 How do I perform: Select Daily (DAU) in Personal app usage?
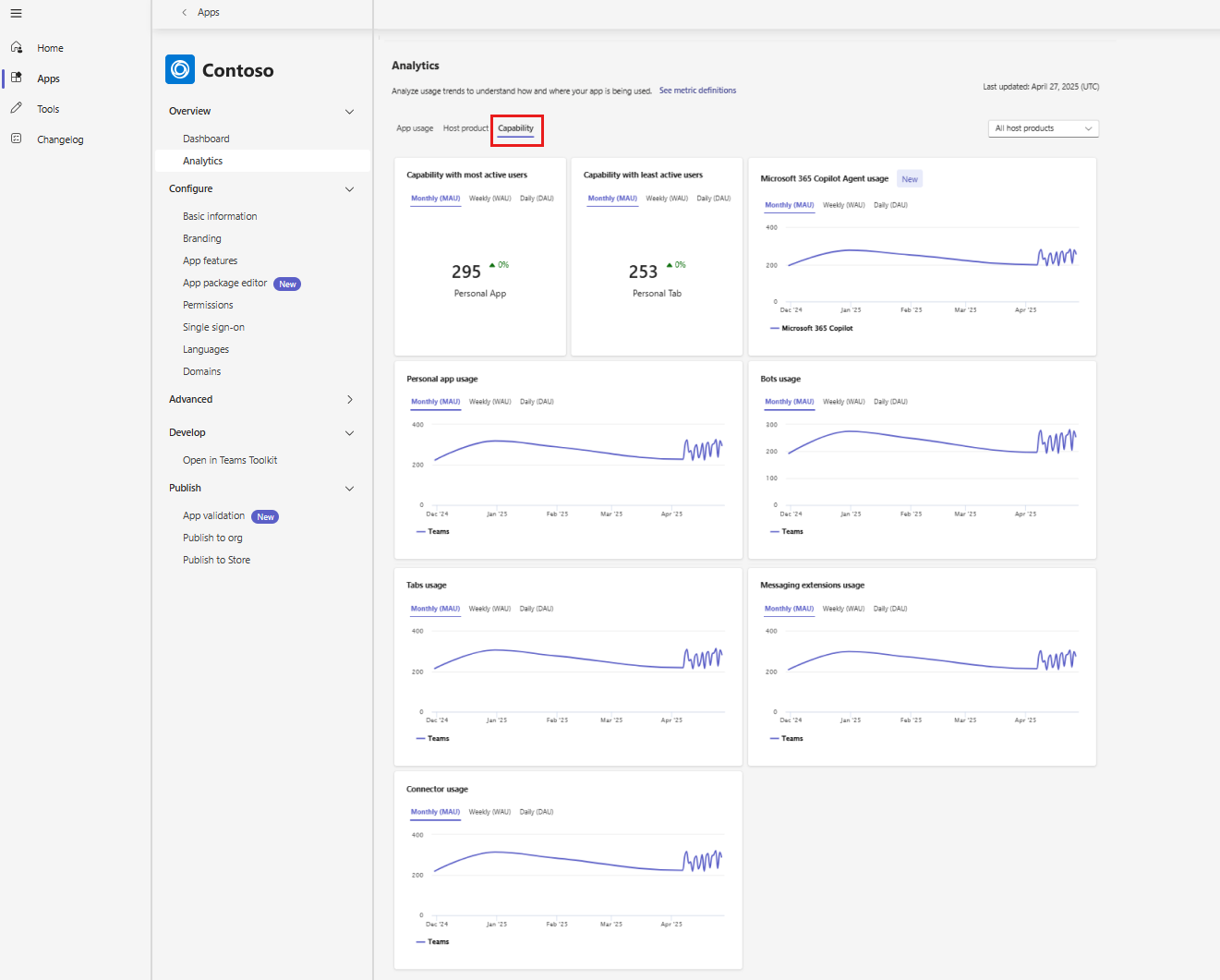tap(537, 402)
